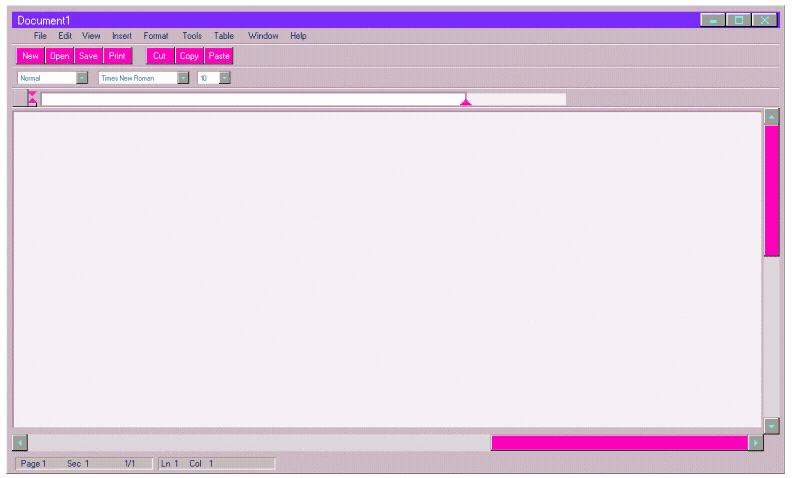Click the vertical scrollbar up arrow
Screen dimensions: 793x478
[x=771, y=117]
